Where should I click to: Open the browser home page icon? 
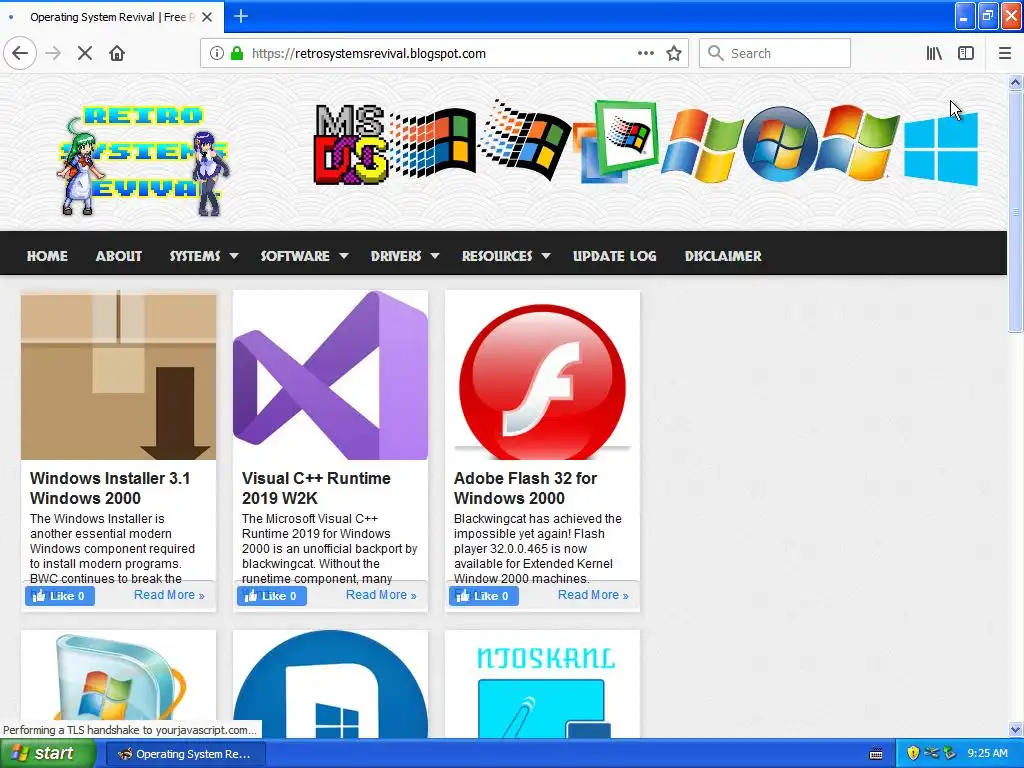(117, 53)
